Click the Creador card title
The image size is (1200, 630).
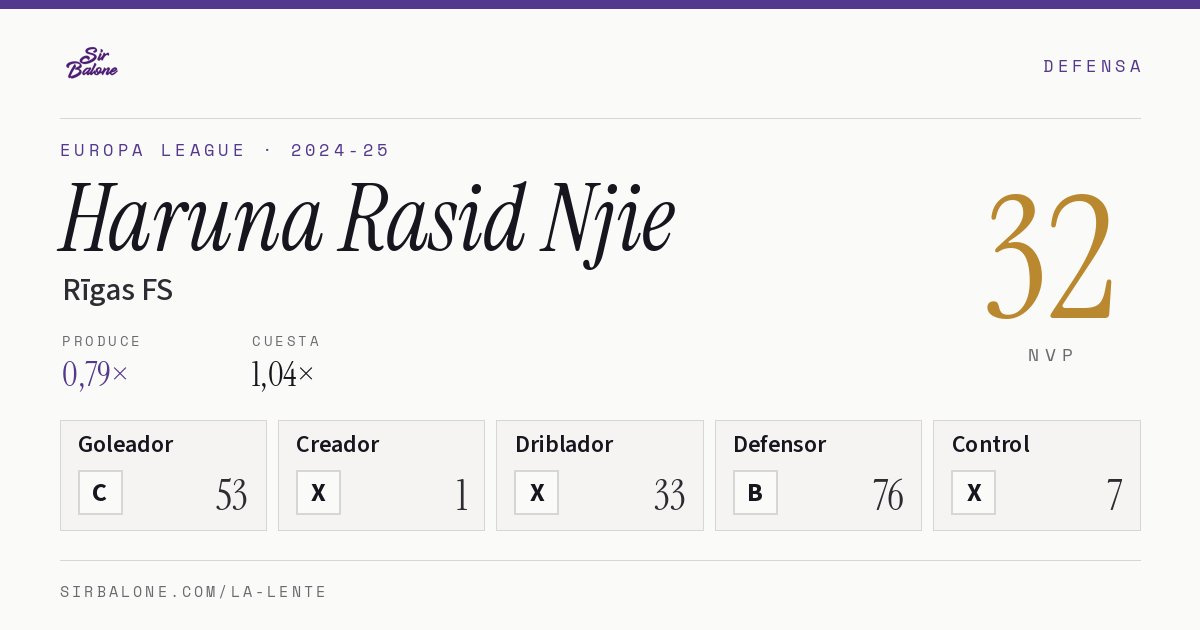tap(337, 444)
